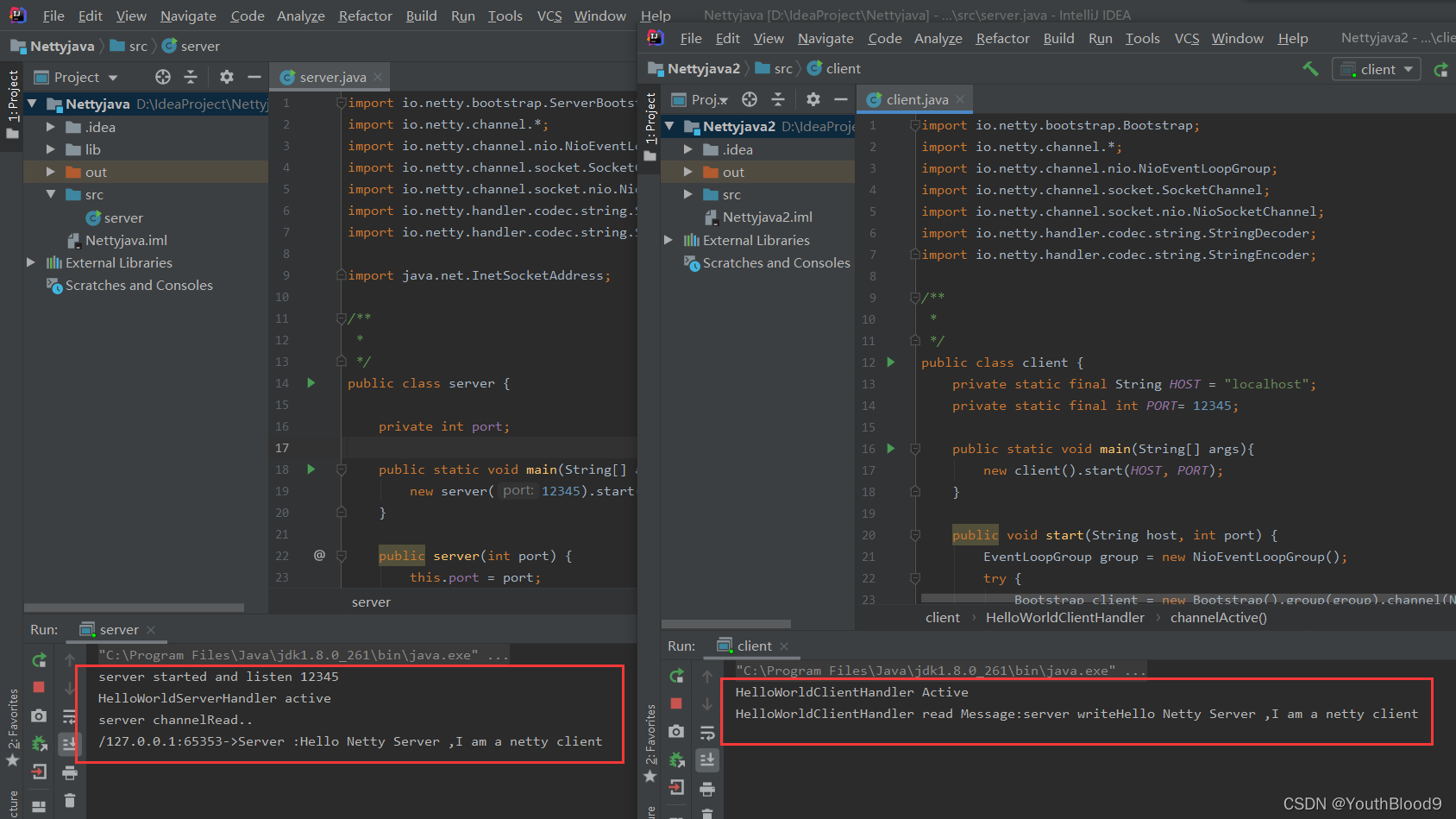1456x819 pixels.
Task: Toggle the 1: Project tool window in Nettyjava2
Action: pos(650,127)
